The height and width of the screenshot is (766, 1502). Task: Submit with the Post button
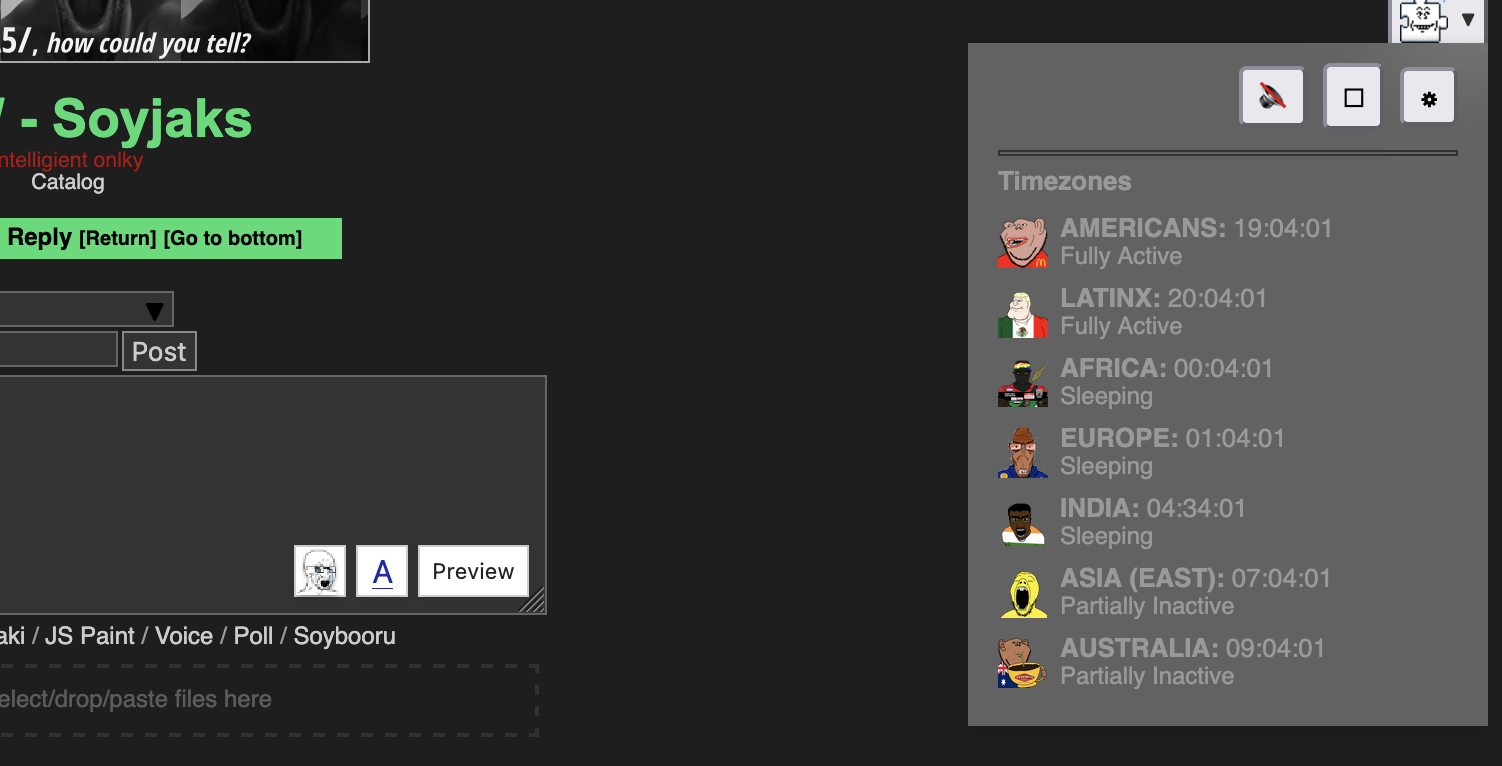[x=159, y=352]
